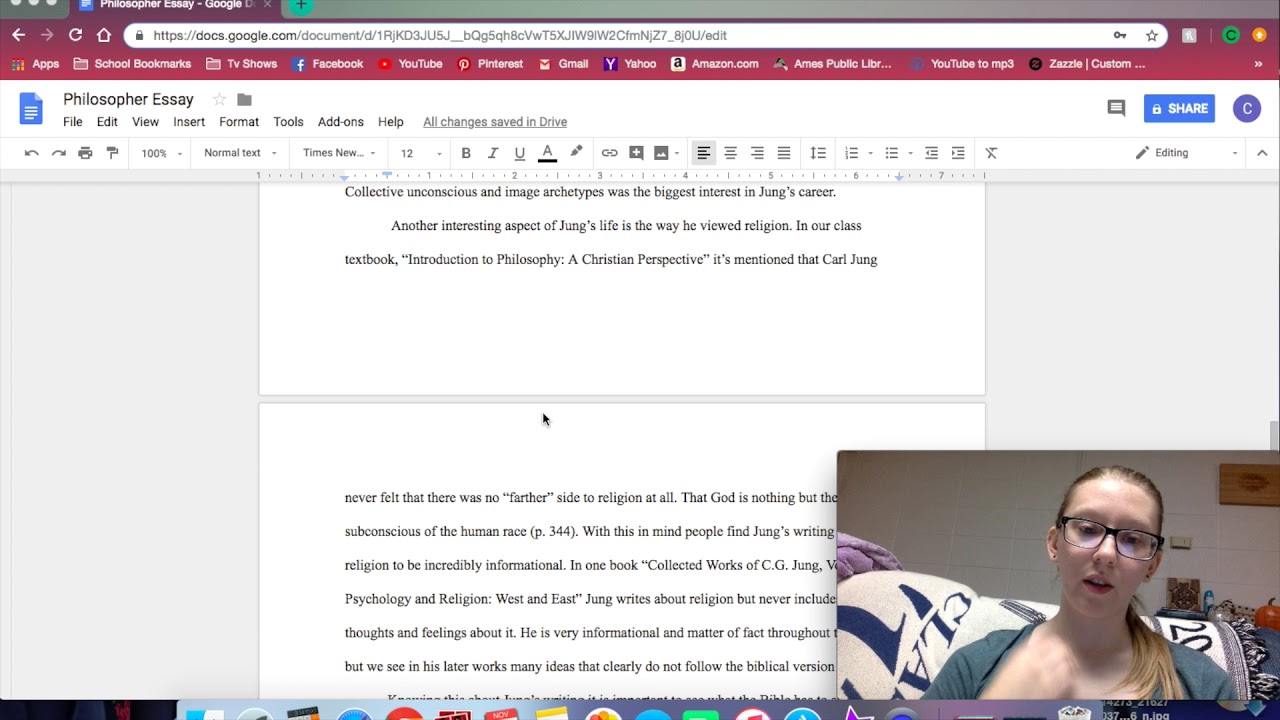Reload the page
Image resolution: width=1280 pixels, height=720 pixels.
tap(75, 35)
